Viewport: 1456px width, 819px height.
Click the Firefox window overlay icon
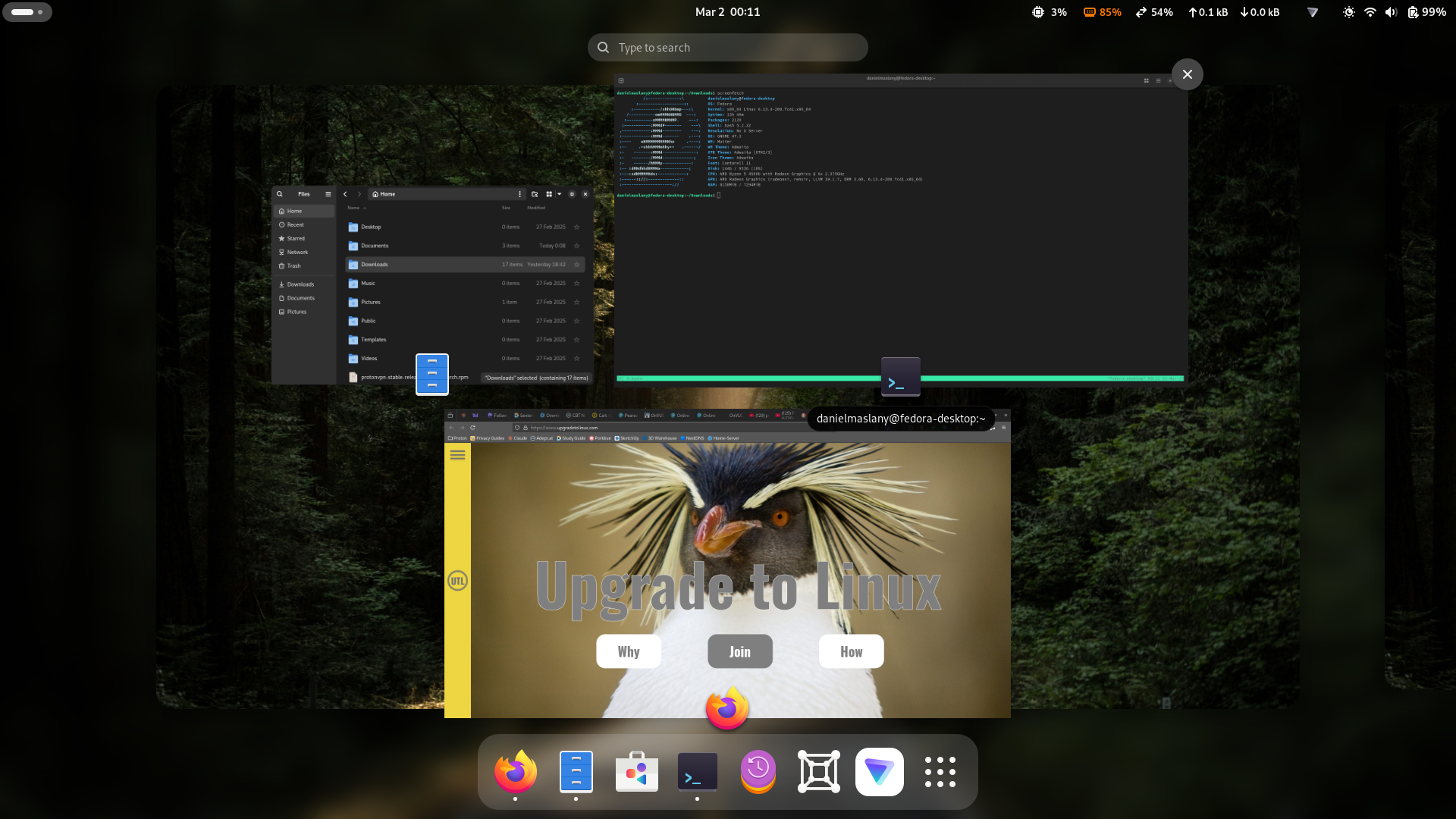click(x=727, y=708)
